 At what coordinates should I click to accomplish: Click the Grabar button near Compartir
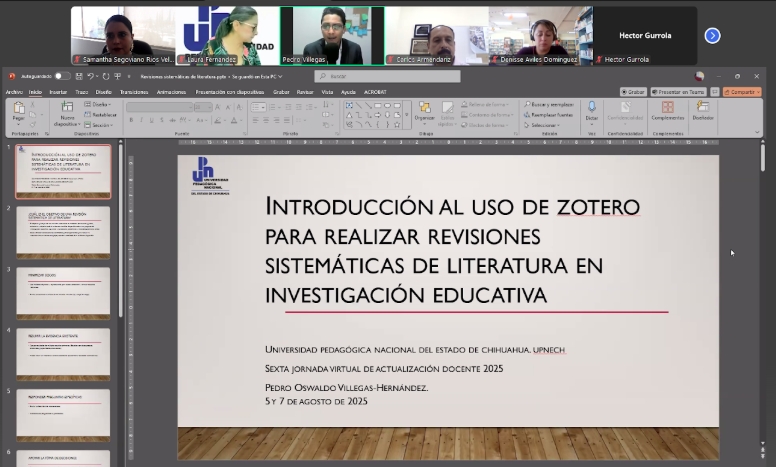pos(633,92)
